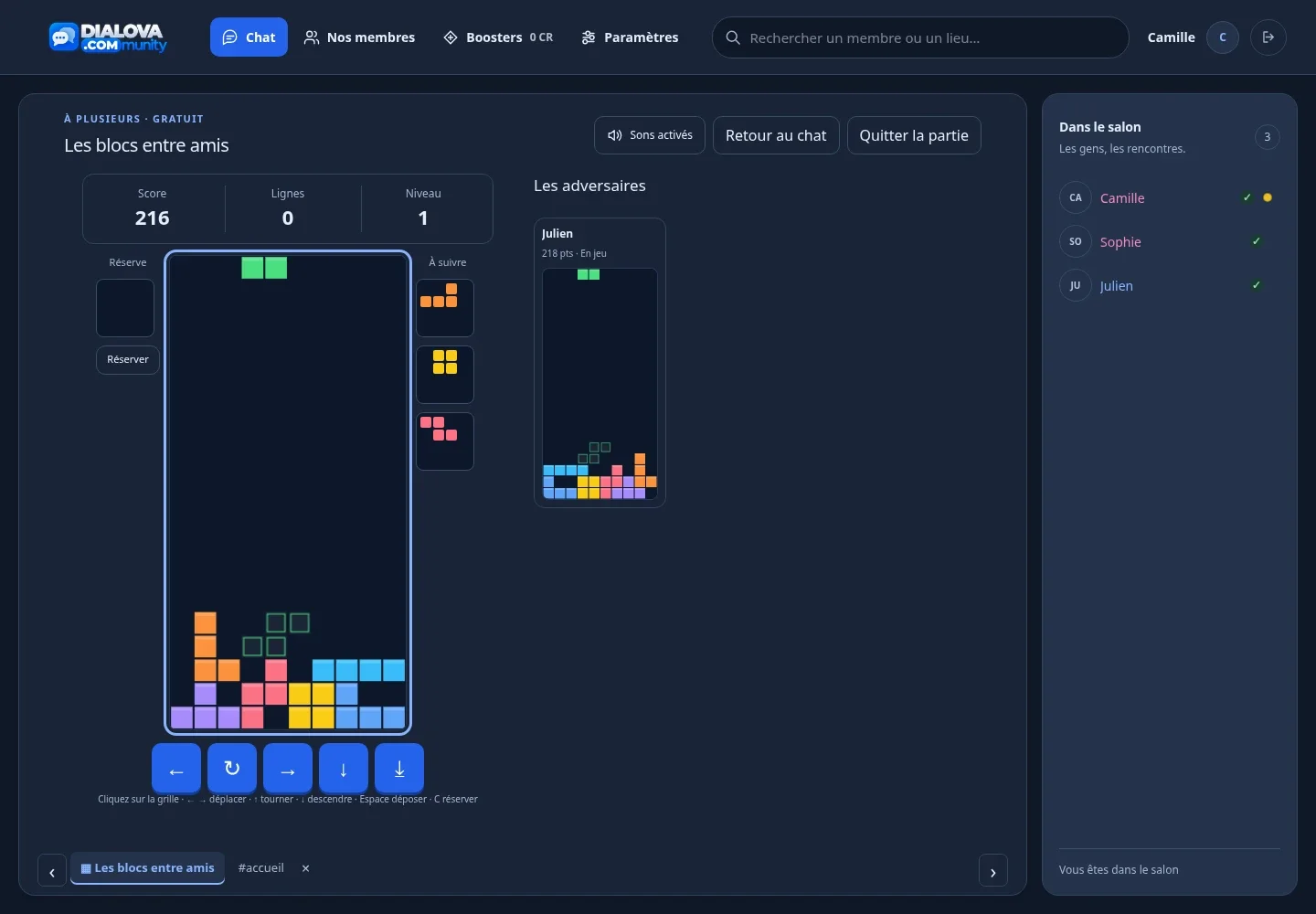The width and height of the screenshot is (1316, 914).
Task: Focus the member or place search field
Action: tap(920, 37)
